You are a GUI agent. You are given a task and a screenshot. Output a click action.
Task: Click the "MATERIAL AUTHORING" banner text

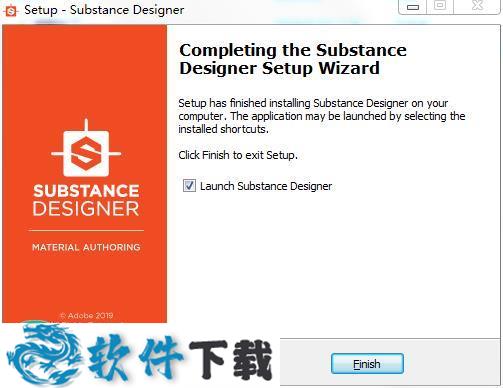click(x=86, y=247)
